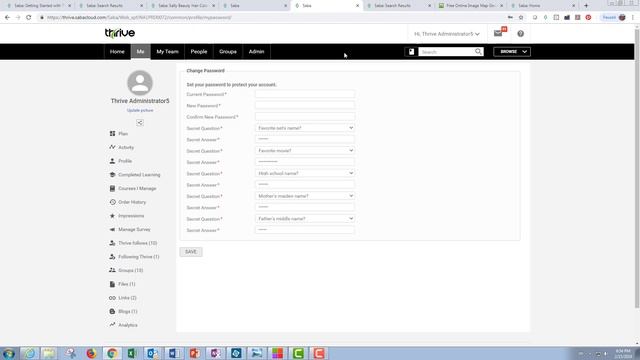Click the Confirm New Password input field
The width and height of the screenshot is (640, 360).
point(305,117)
